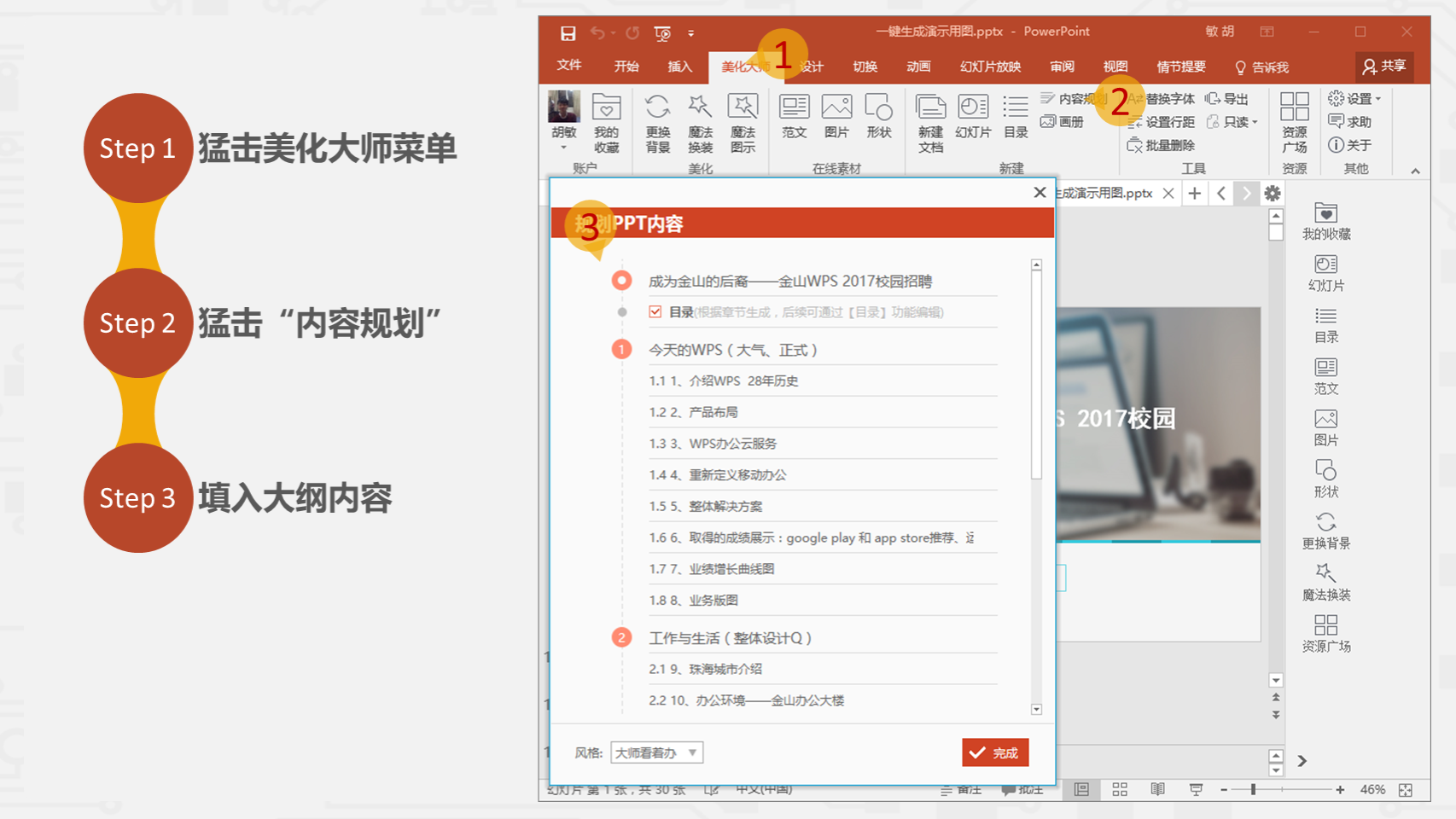Switch to reading view in status bar
The width and height of the screenshot is (1456, 819).
1157,790
